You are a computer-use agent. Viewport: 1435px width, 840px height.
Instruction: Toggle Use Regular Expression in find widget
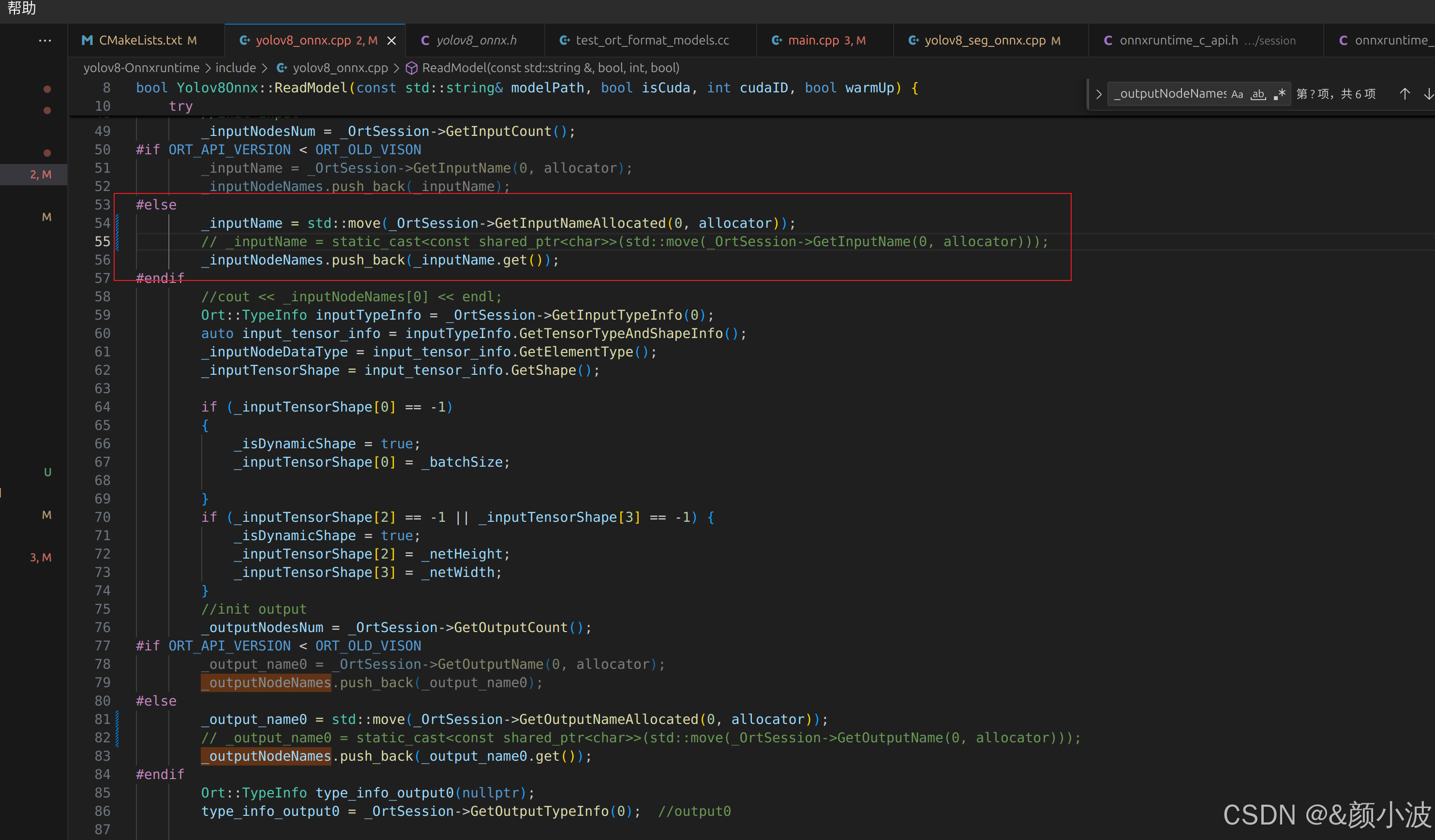click(1280, 94)
